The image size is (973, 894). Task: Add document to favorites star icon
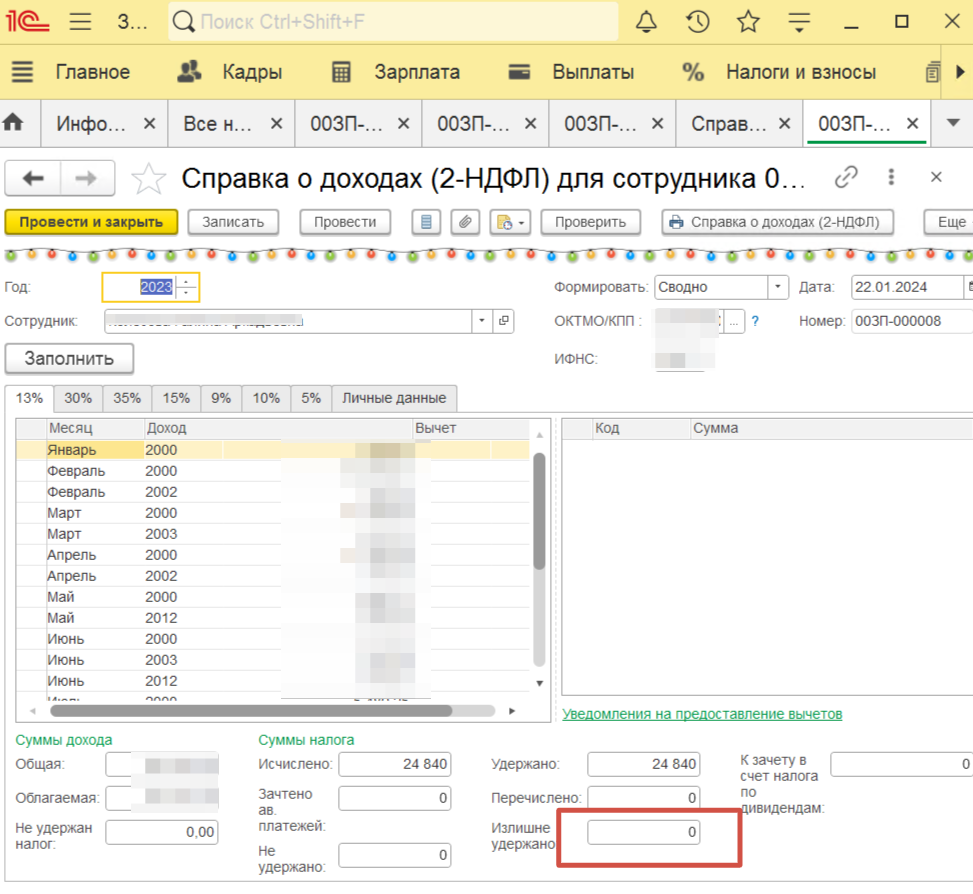point(148,179)
